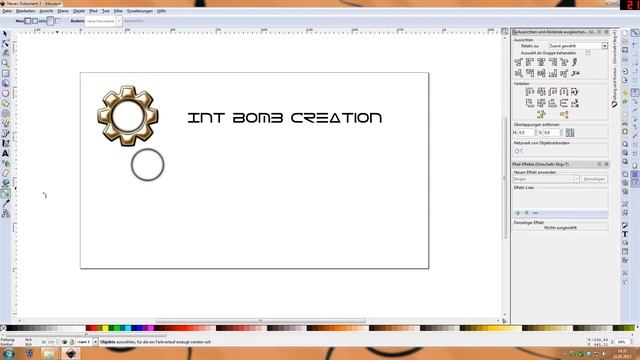Open the Datei menu
640x360 pixels.
click(7, 11)
